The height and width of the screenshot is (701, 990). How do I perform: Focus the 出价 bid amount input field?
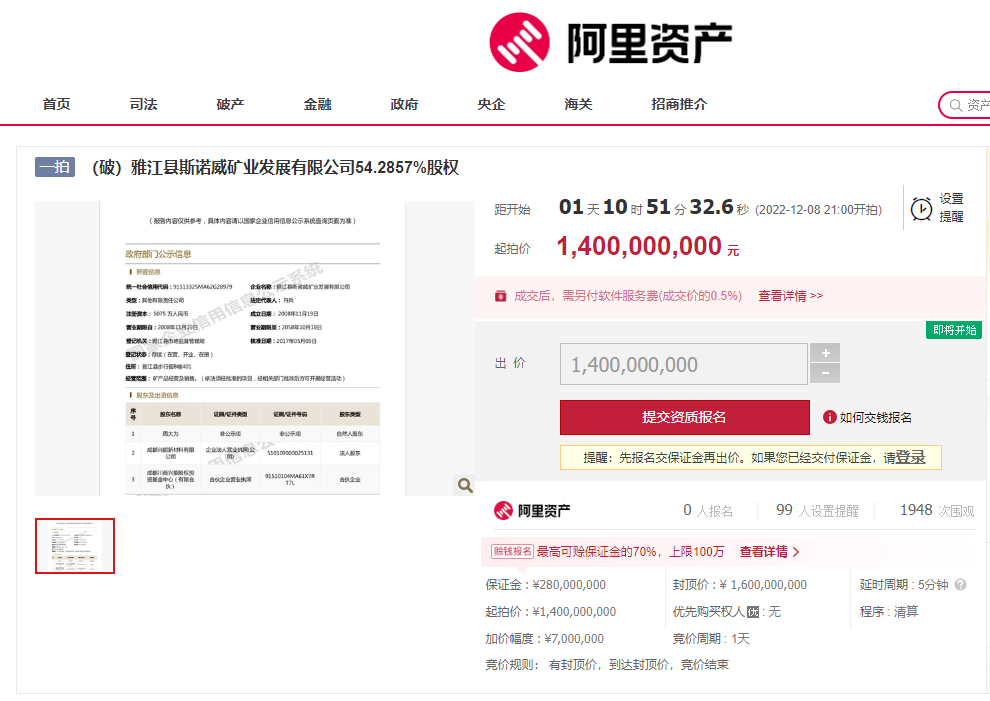click(684, 364)
